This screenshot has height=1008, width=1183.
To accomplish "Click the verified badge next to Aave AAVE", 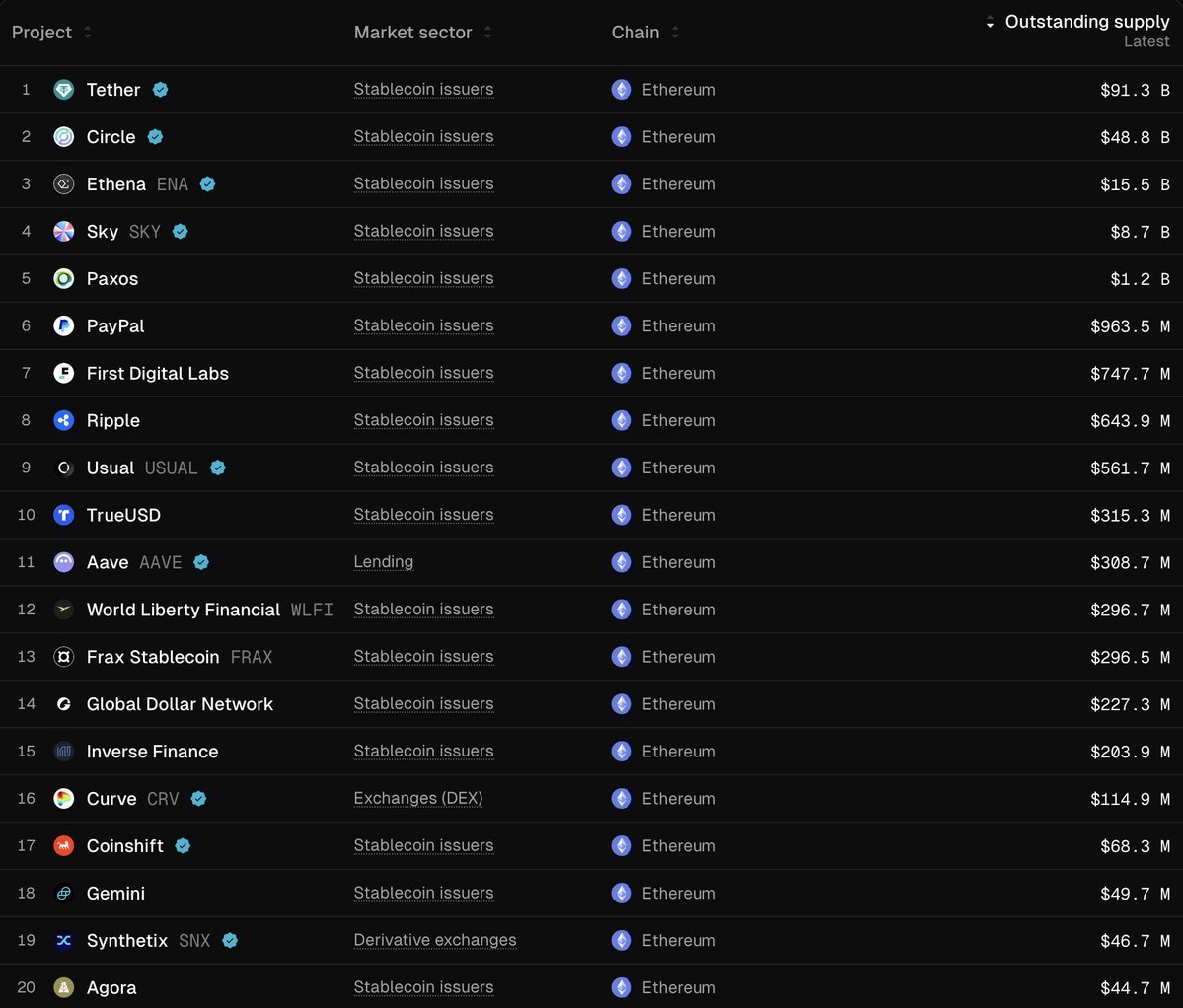I will point(201,562).
